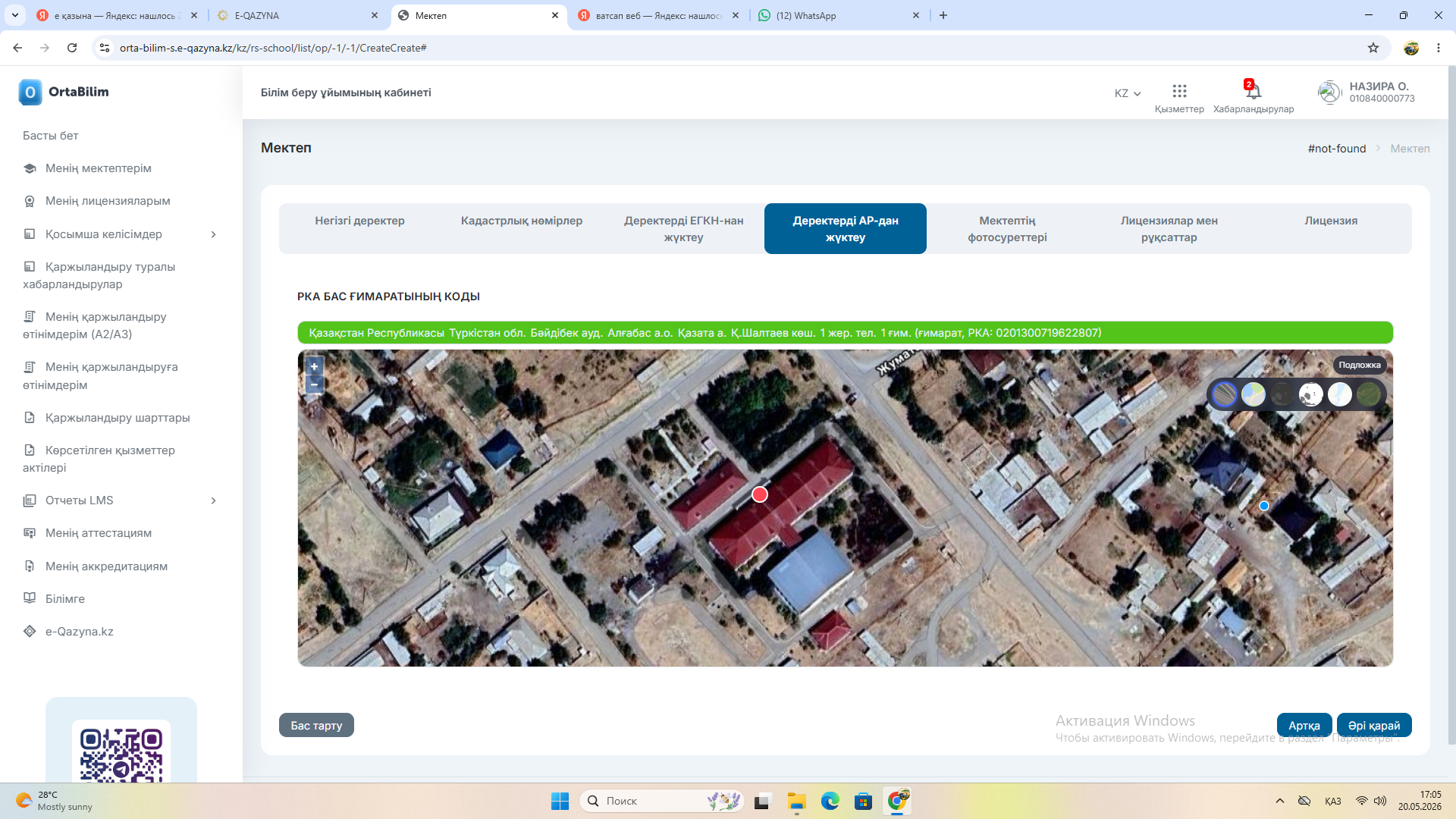Open Қаржыландыру туралы хабарландырулар sidebar item

(x=99, y=275)
